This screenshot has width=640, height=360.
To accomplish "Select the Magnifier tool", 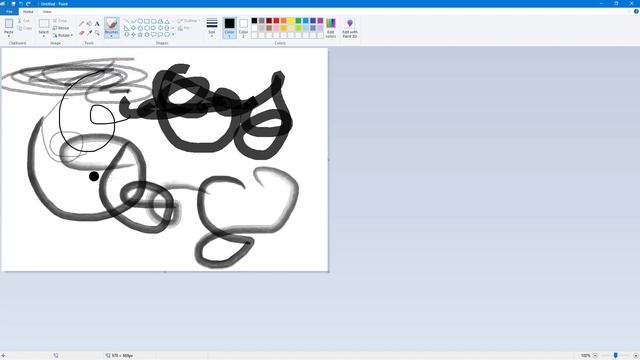I will pos(97,33).
